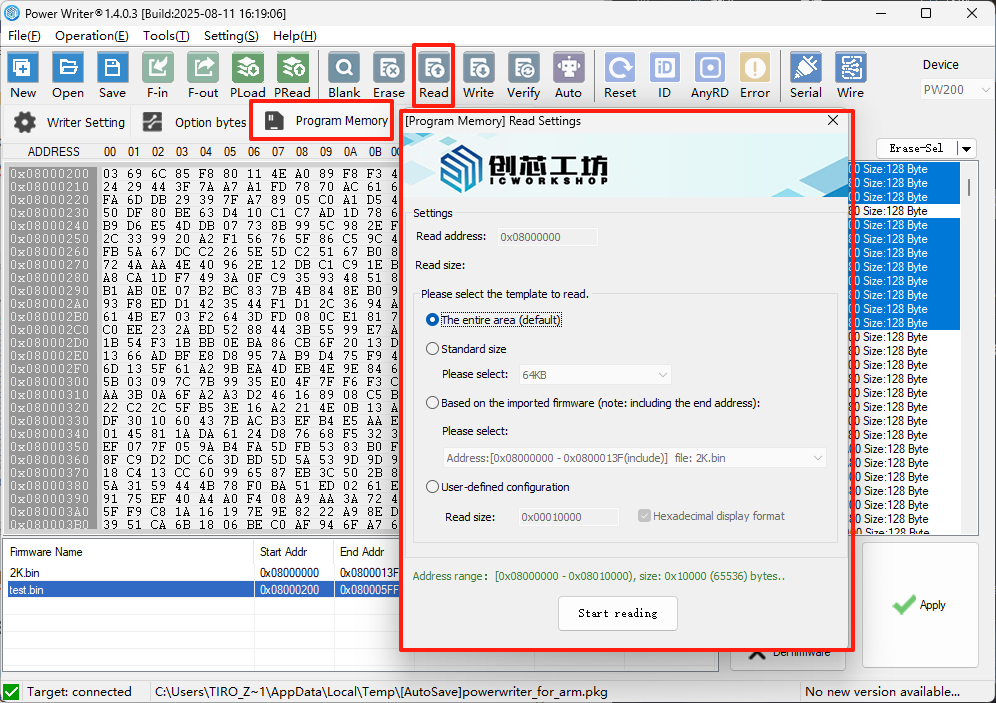Click the 'Start reading' button
The height and width of the screenshot is (703, 996).
tap(617, 613)
